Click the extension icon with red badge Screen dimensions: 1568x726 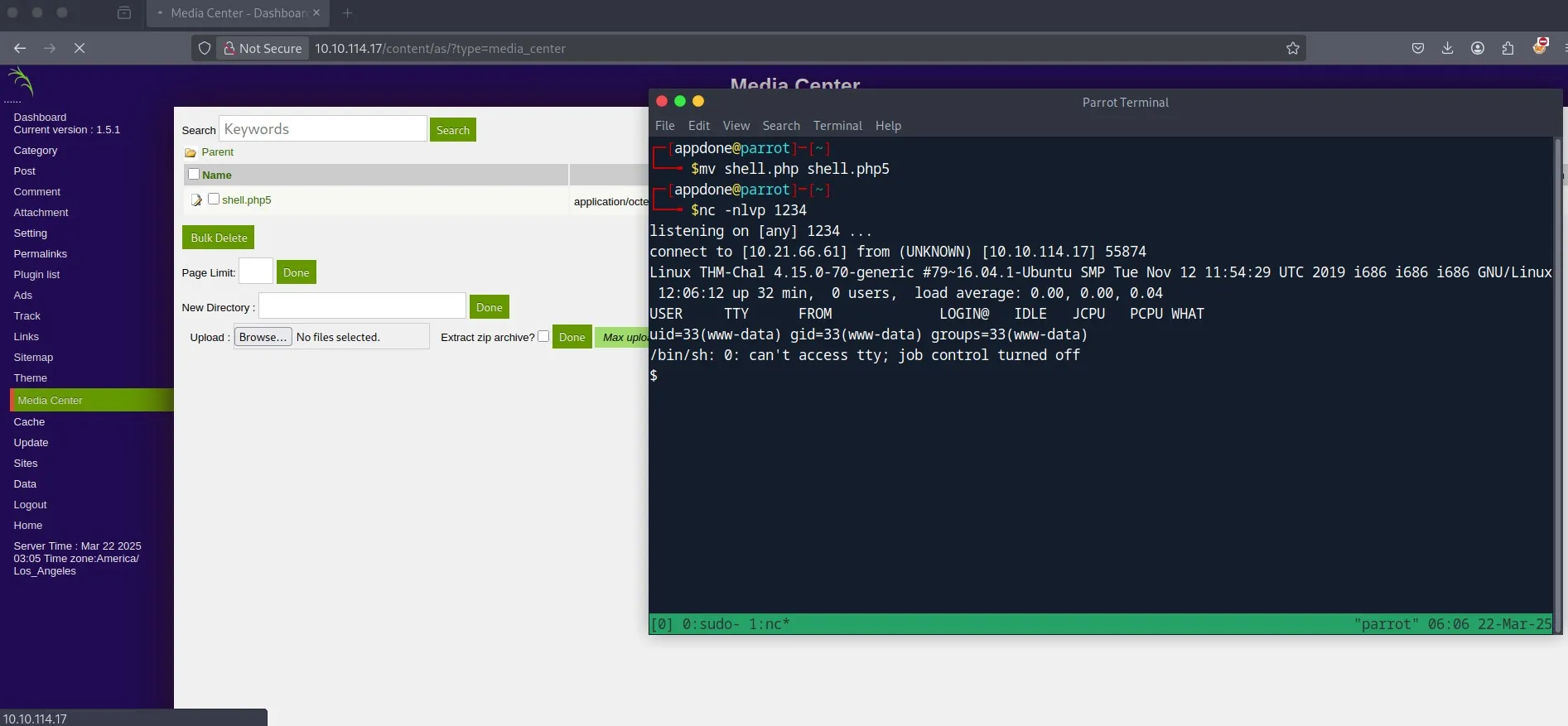point(1540,46)
